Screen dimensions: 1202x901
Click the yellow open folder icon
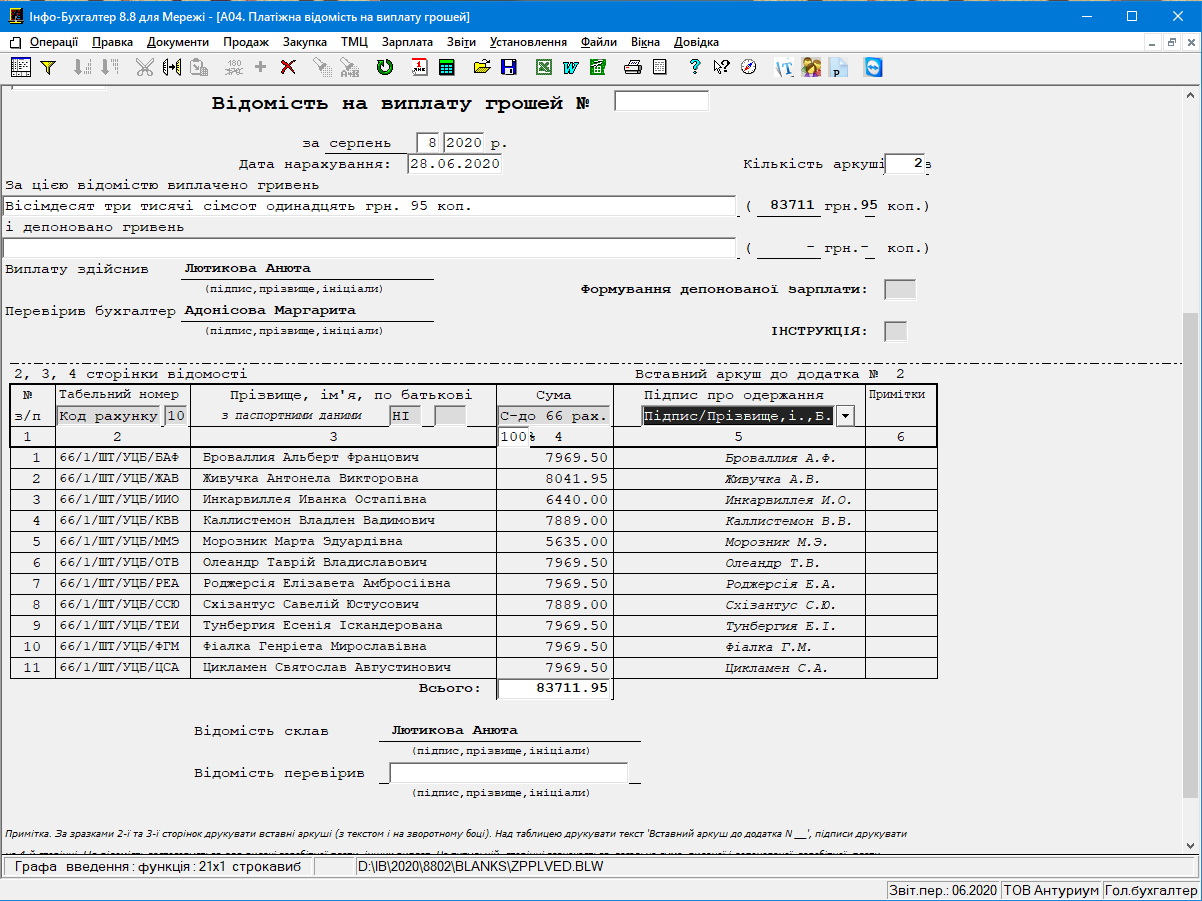point(482,67)
